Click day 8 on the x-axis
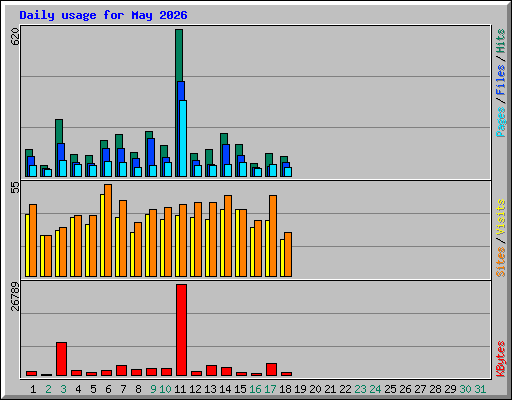Screen dimensions: 512x400 tap(138, 389)
